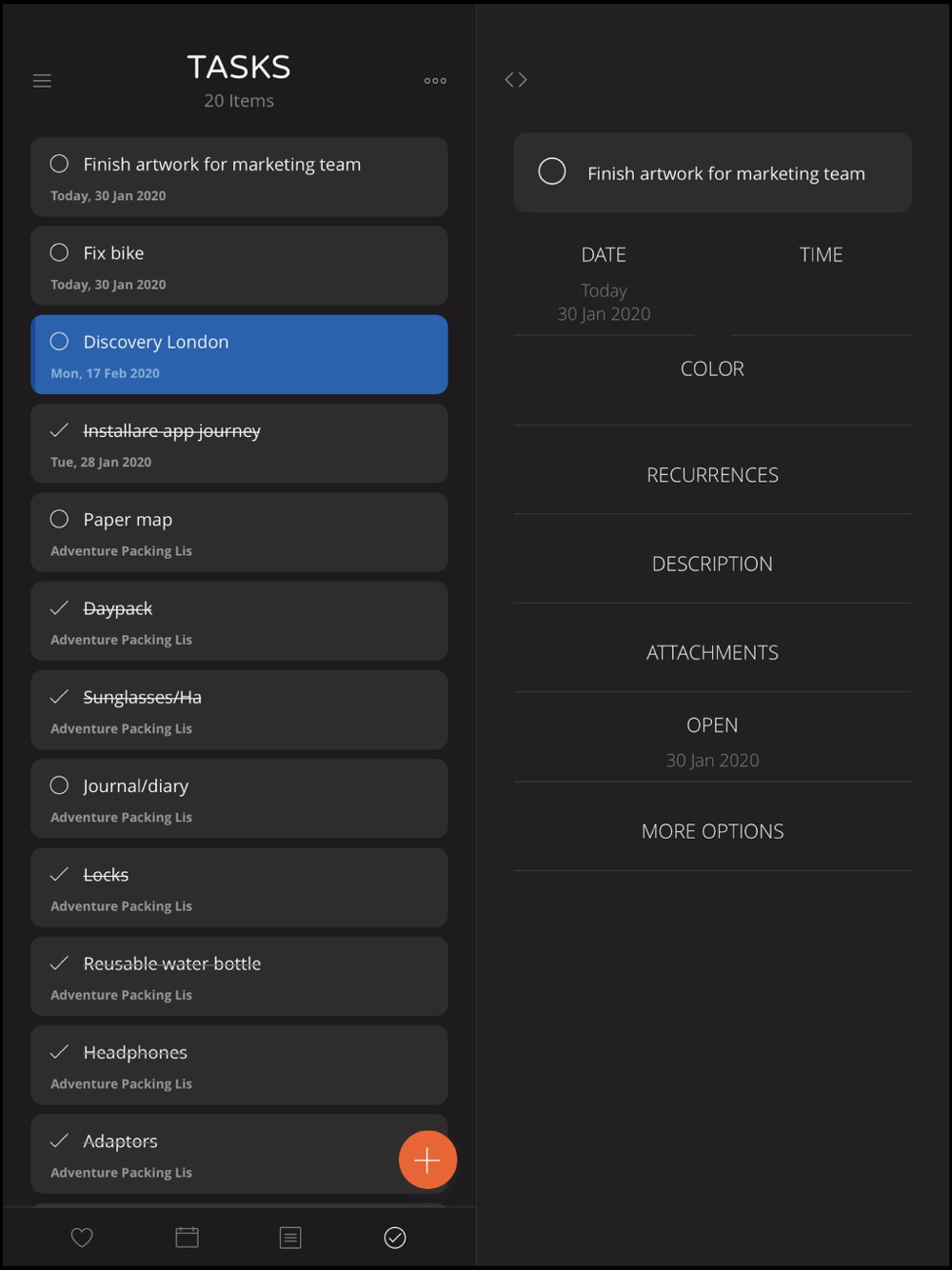Mark Fix bike as complete
This screenshot has width=952, height=1270.
[x=59, y=252]
